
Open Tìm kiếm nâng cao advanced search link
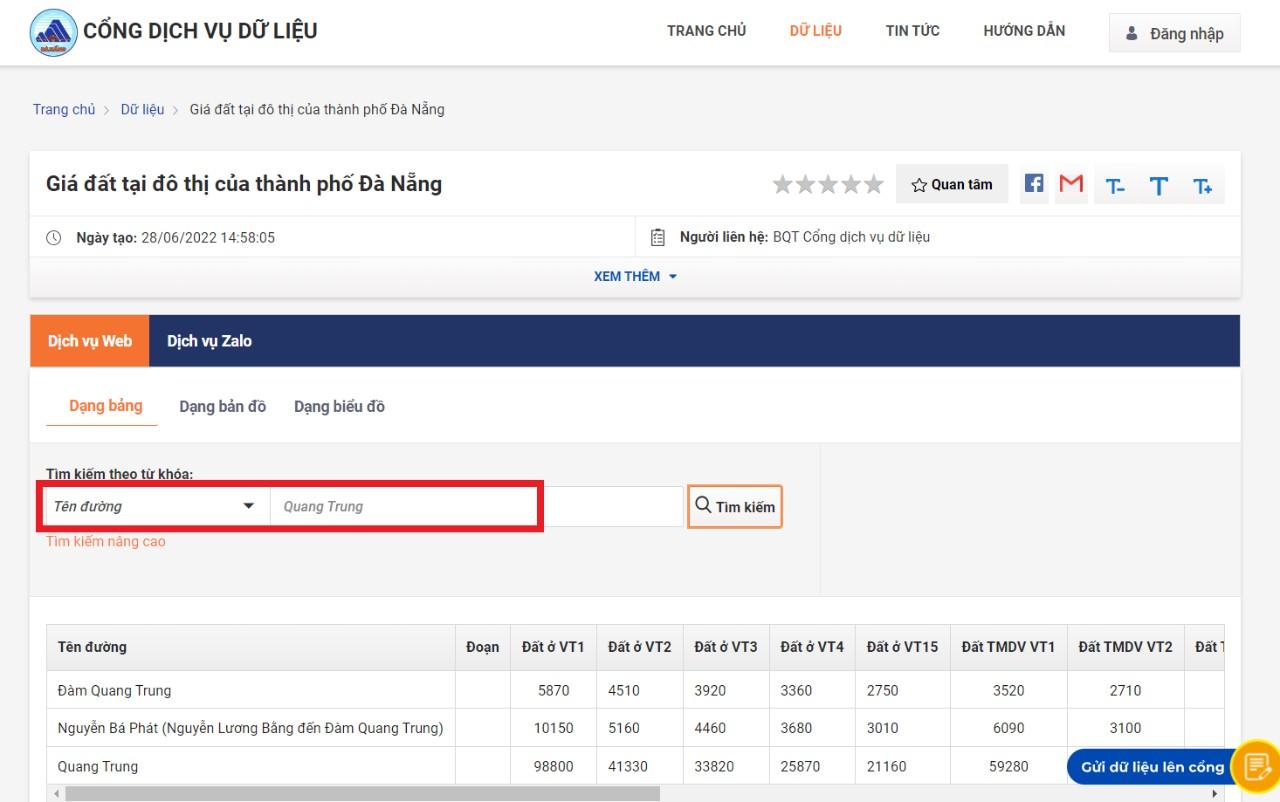[106, 541]
